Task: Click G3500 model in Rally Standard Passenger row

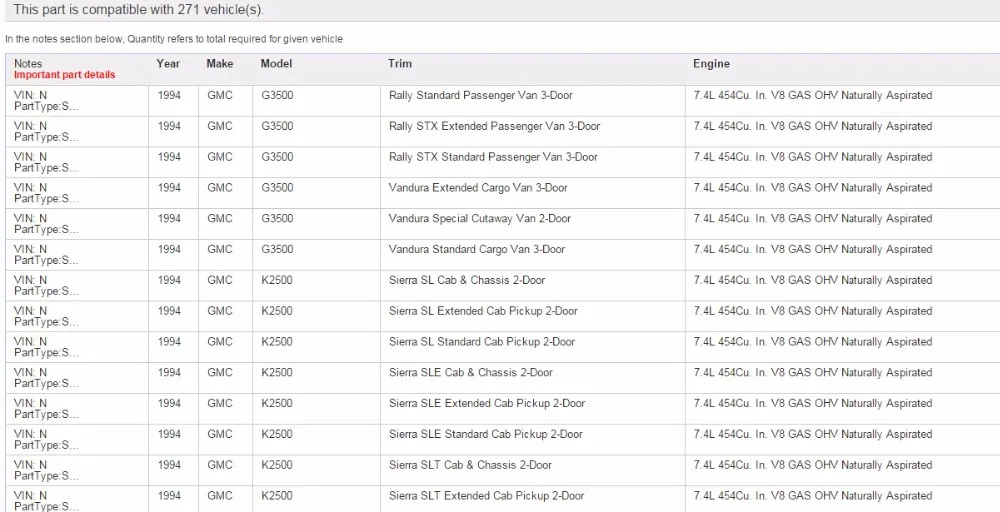Action: click(x=277, y=96)
